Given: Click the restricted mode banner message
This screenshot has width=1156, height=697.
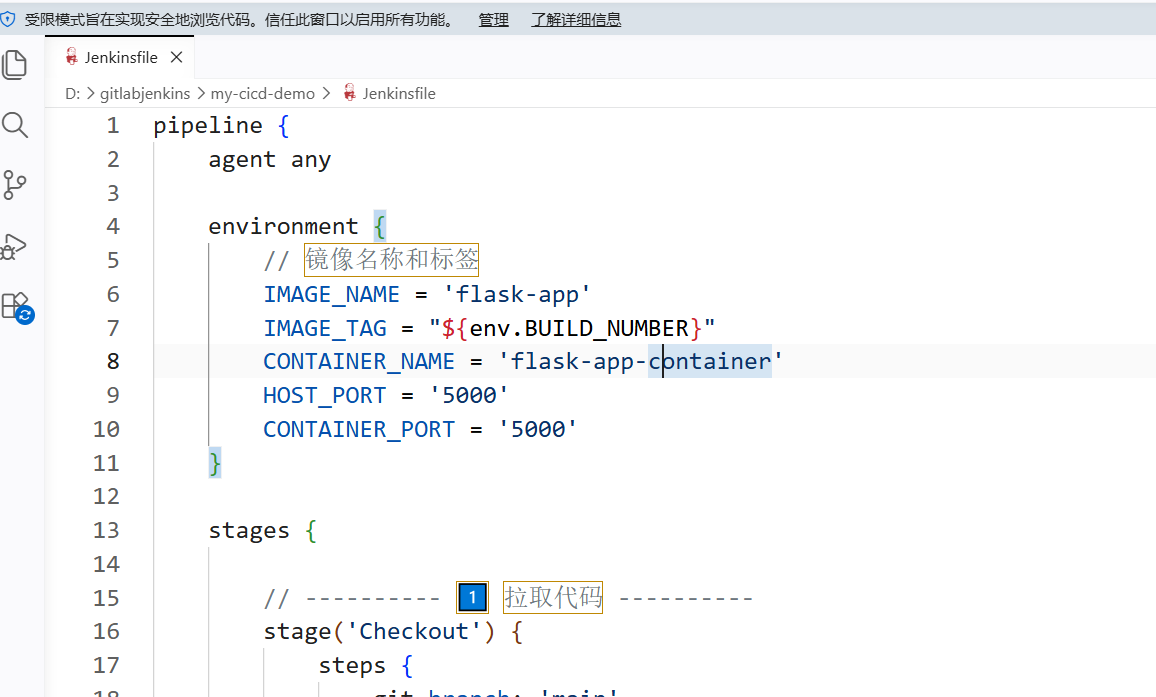Looking at the screenshot, I should coord(241,19).
